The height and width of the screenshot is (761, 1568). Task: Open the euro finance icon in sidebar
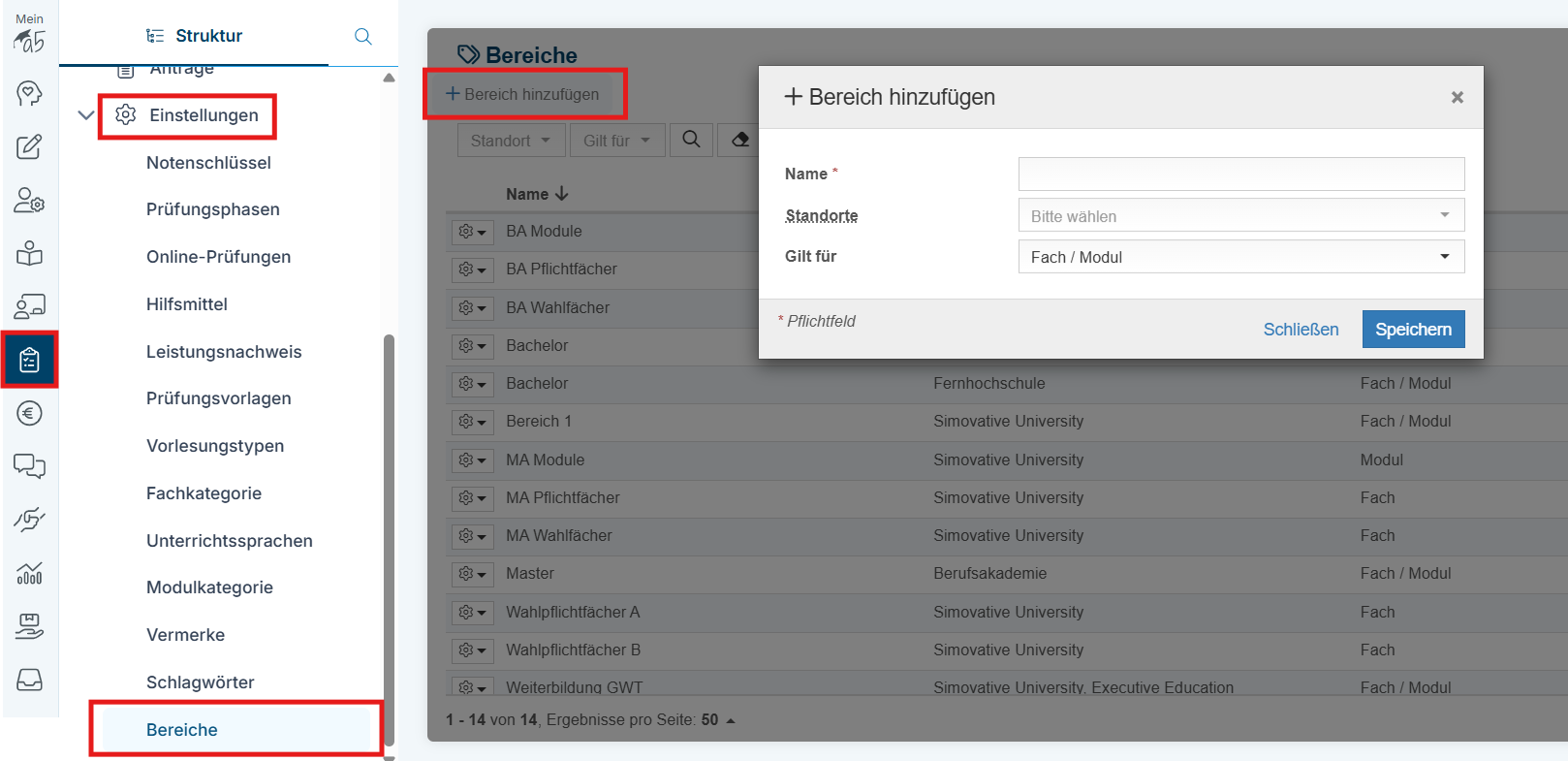pos(29,414)
